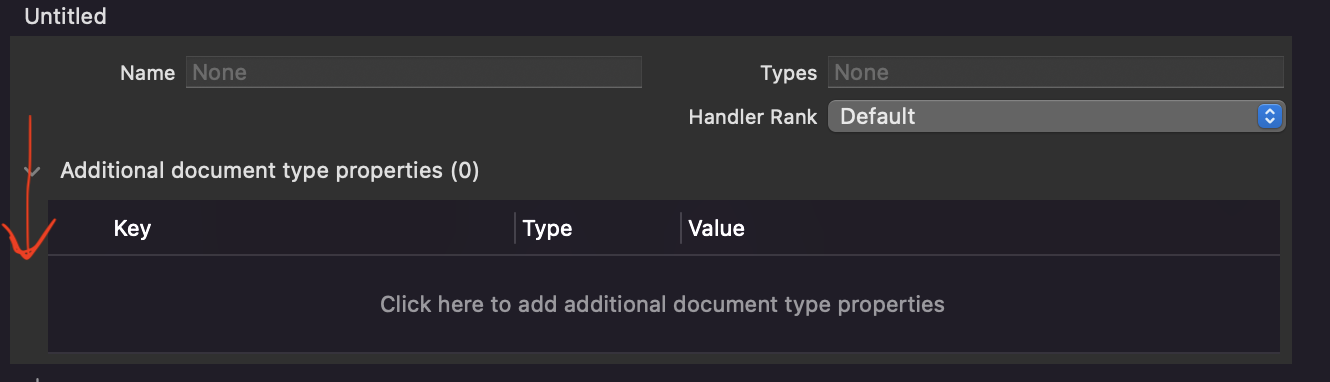The image size is (1330, 382).
Task: Collapse the additional document type properties chevron
Action: tap(33, 172)
